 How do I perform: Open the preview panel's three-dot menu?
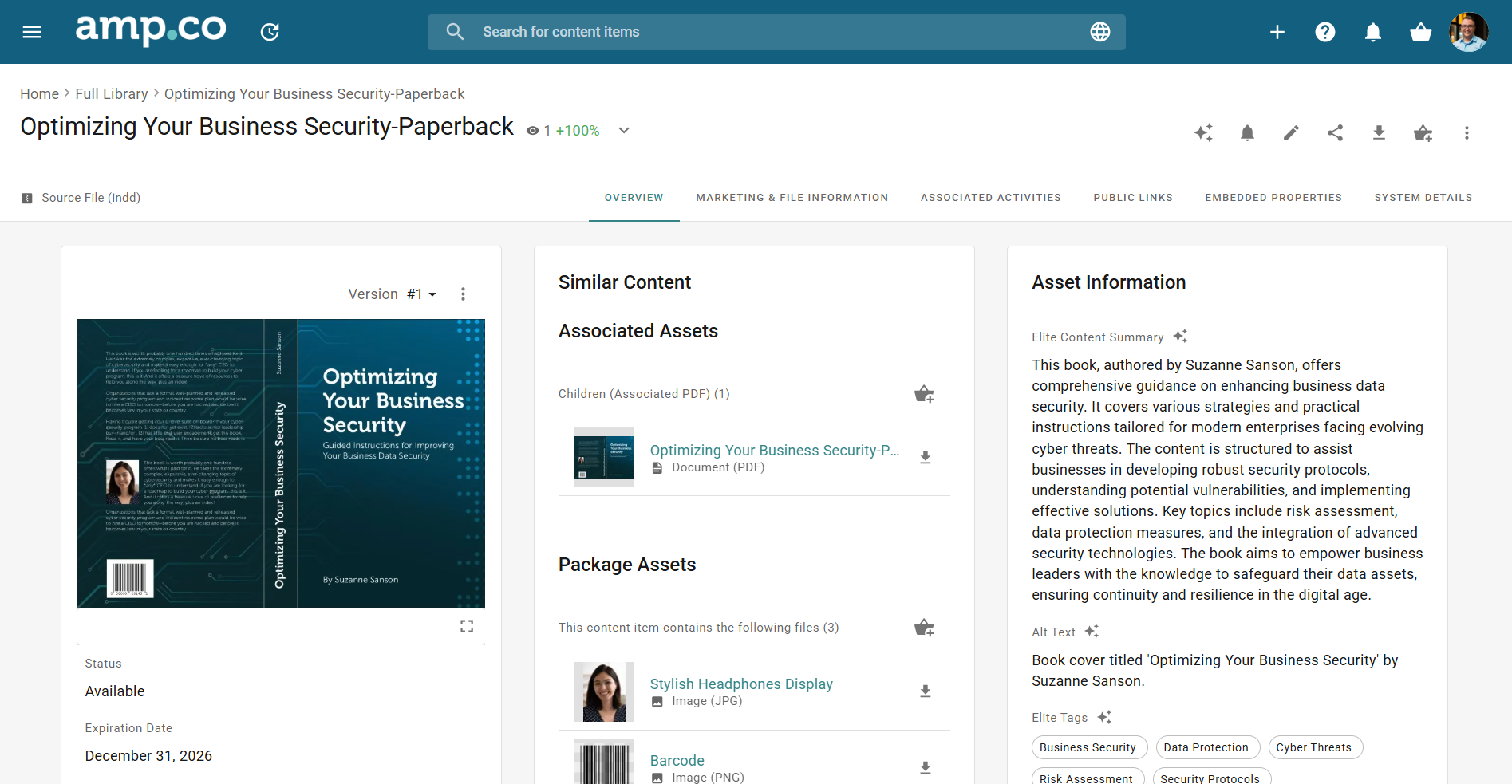463,294
